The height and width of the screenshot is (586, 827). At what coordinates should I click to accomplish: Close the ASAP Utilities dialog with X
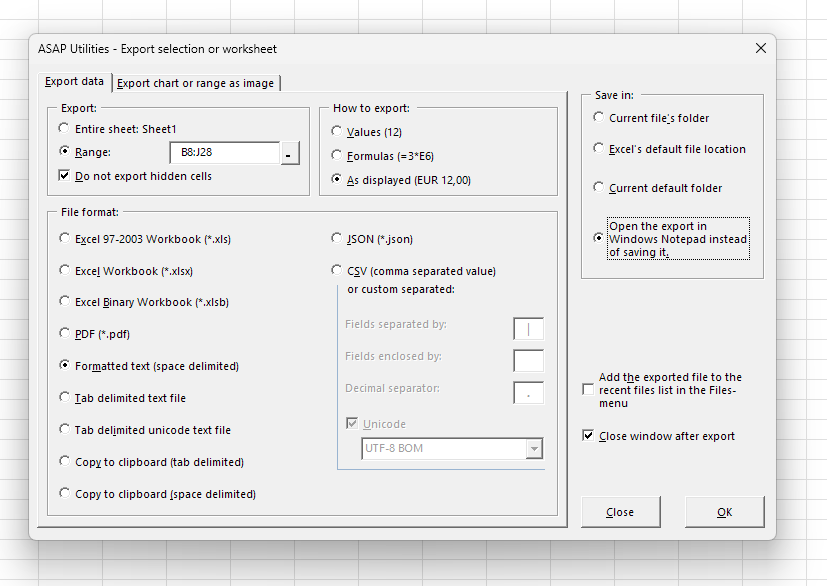pyautogui.click(x=761, y=49)
